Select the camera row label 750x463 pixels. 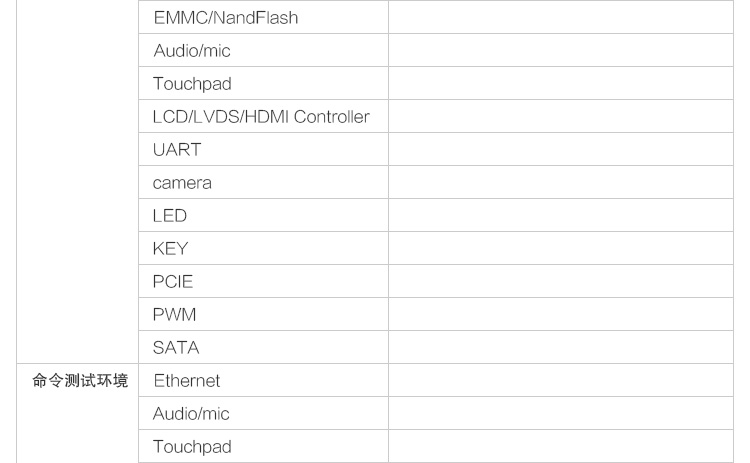click(182, 183)
